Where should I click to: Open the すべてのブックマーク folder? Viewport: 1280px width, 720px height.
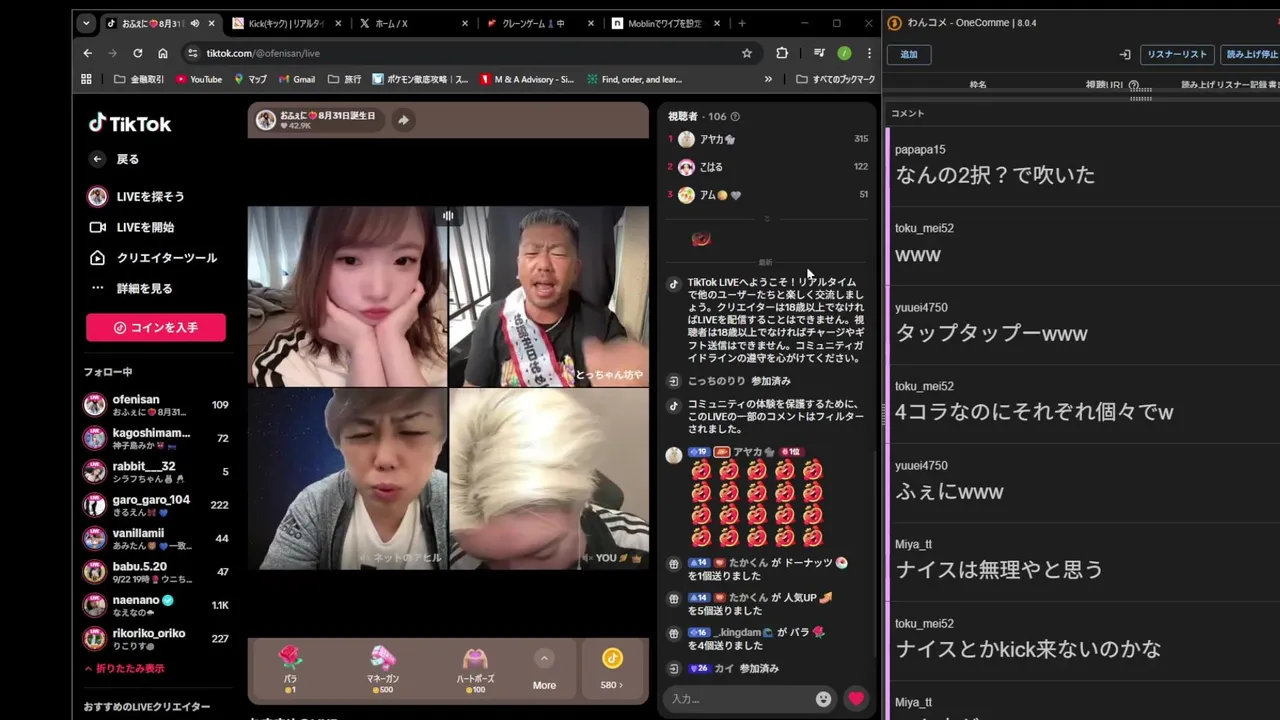(x=836, y=79)
